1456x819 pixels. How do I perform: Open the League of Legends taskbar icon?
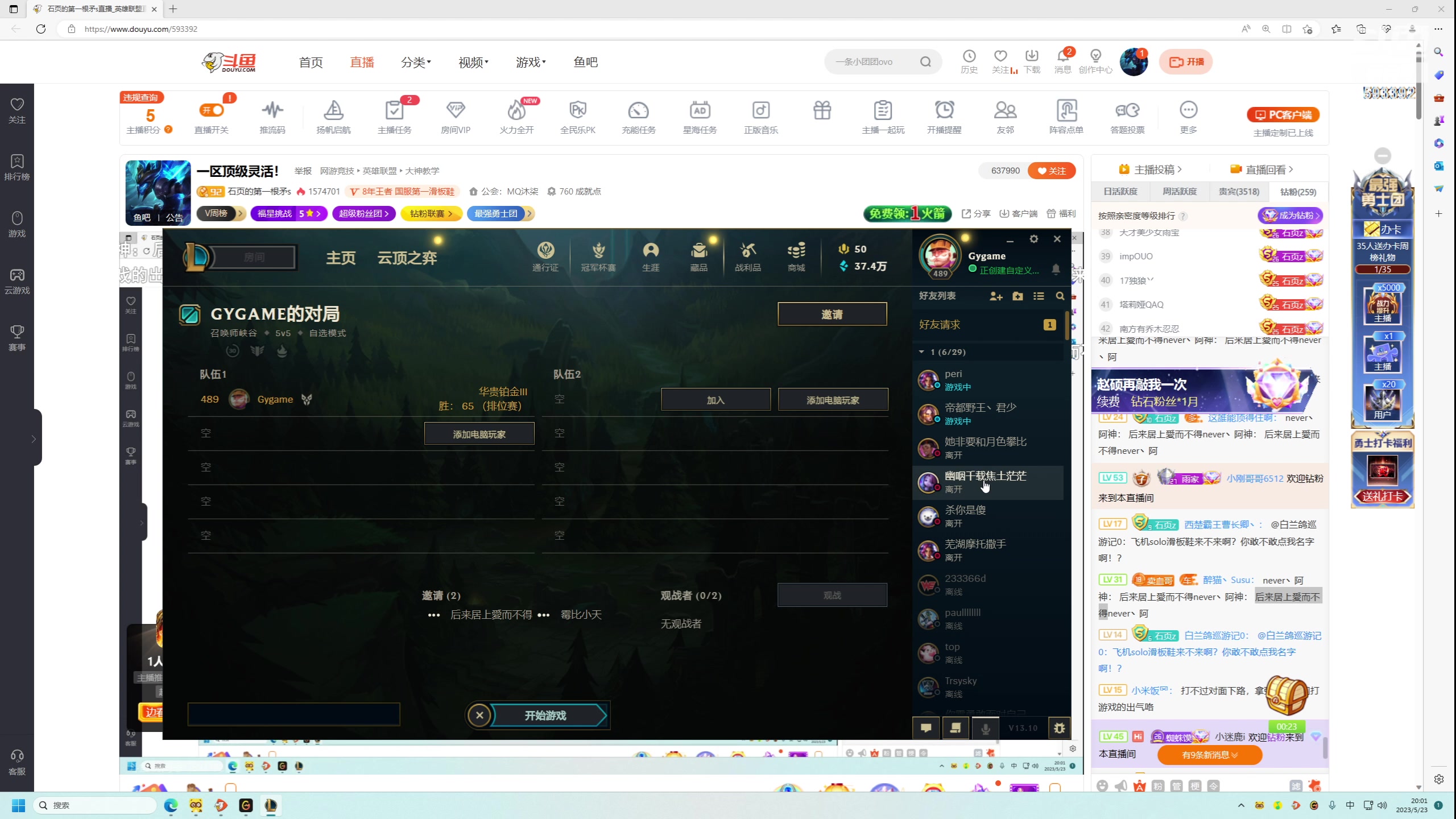point(271,805)
